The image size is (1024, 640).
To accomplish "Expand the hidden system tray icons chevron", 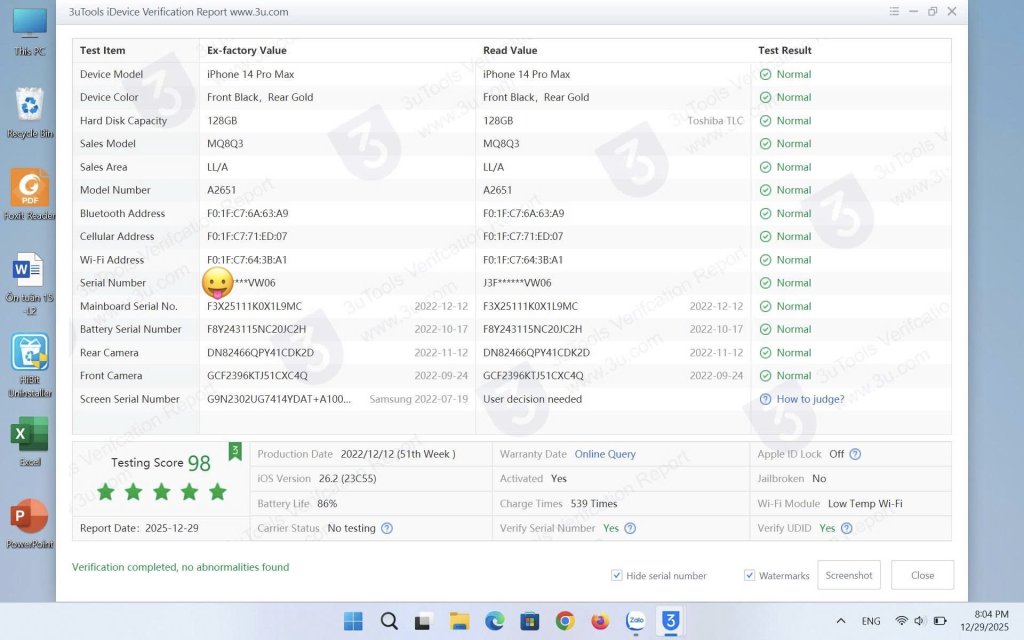I will (x=841, y=621).
